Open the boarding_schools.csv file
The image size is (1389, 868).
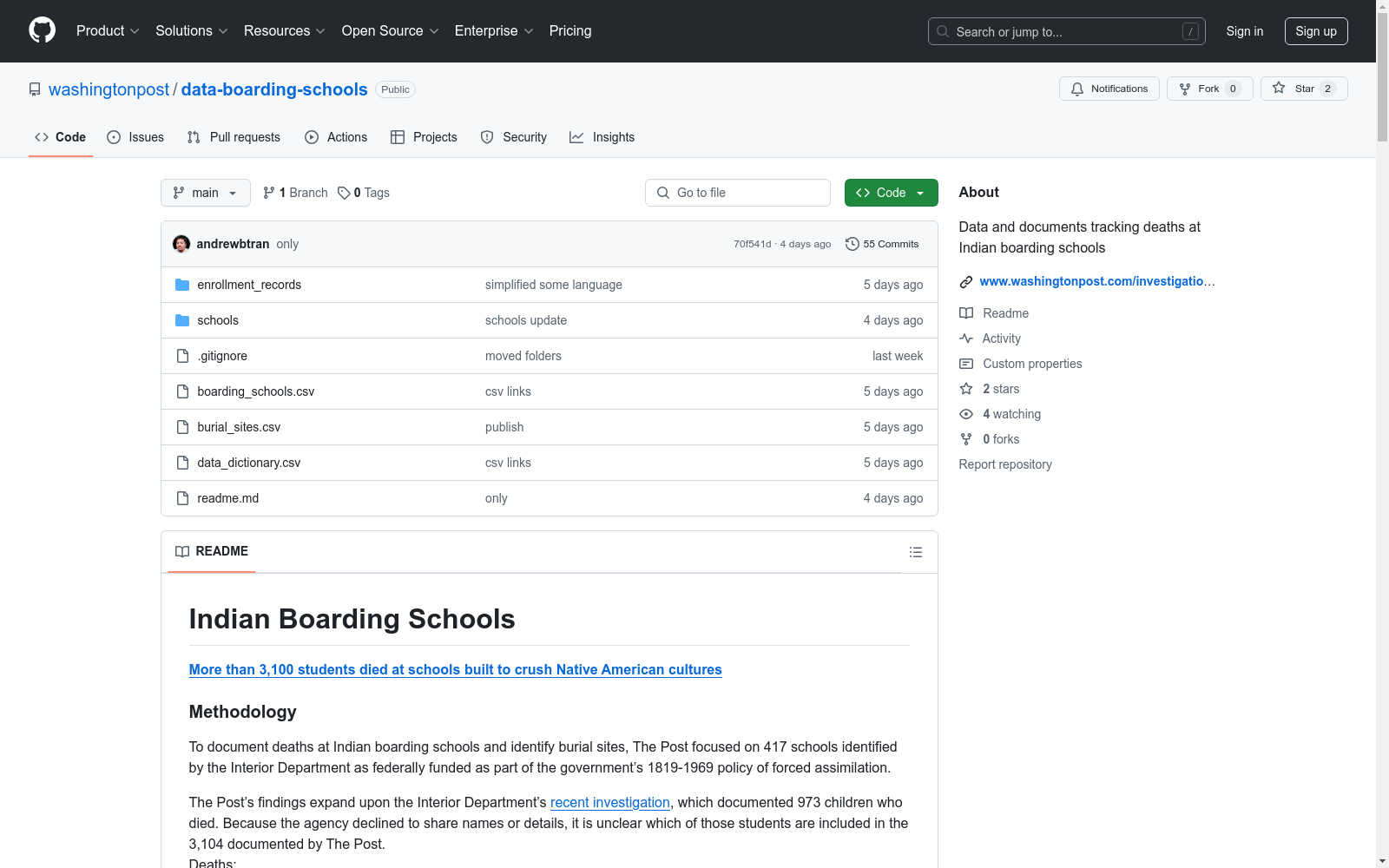pyautogui.click(x=256, y=391)
